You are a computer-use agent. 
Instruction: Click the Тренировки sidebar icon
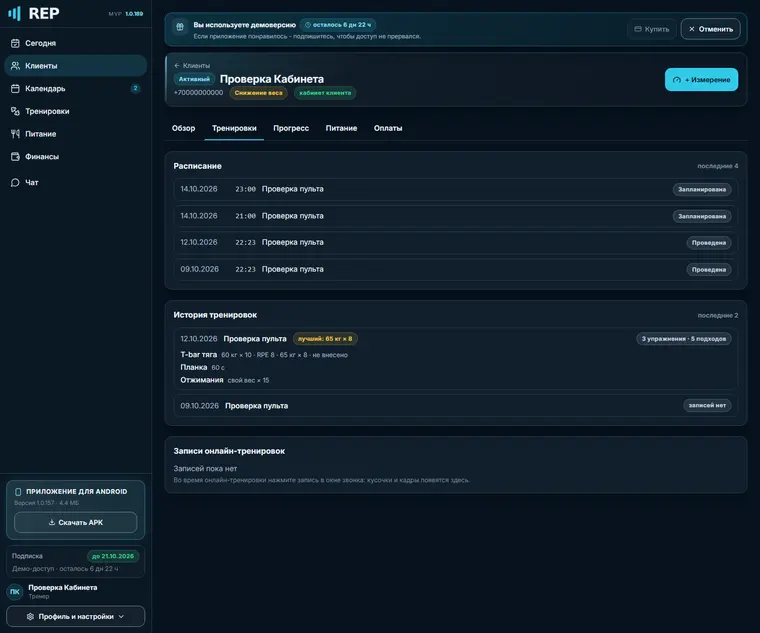[x=16, y=111]
